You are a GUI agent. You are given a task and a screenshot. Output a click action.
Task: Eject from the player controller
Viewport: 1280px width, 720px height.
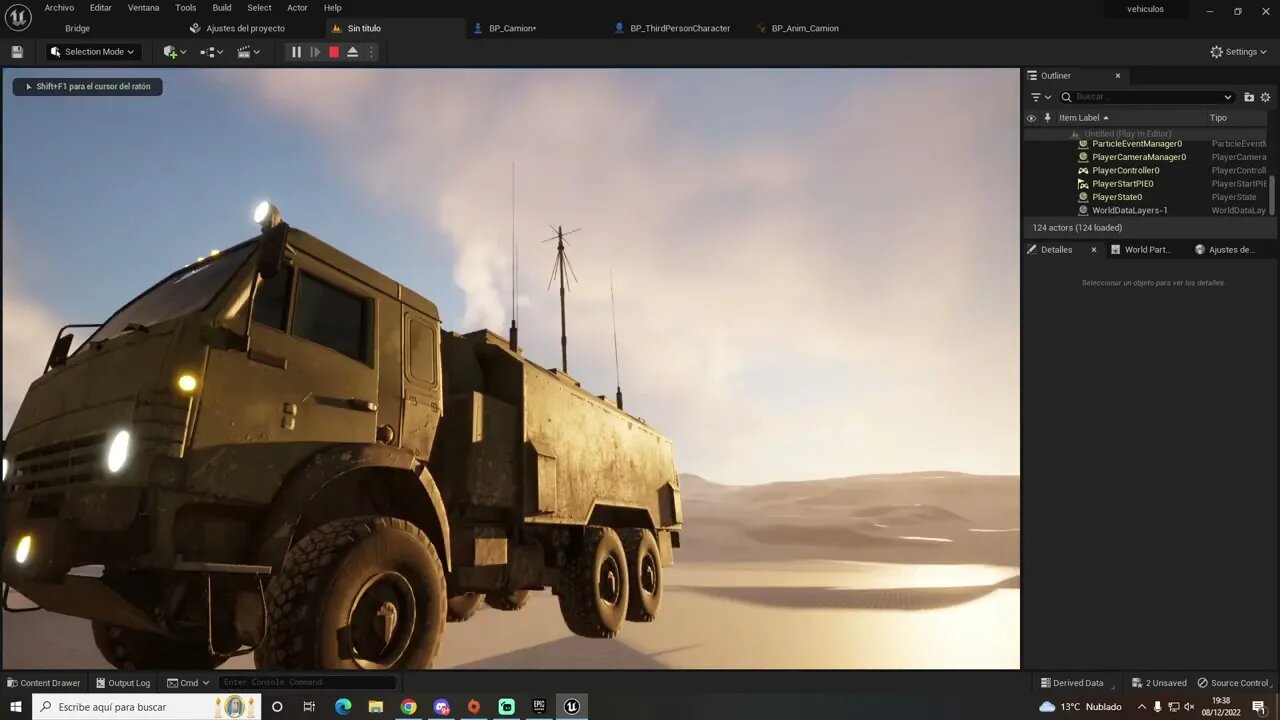coord(353,52)
